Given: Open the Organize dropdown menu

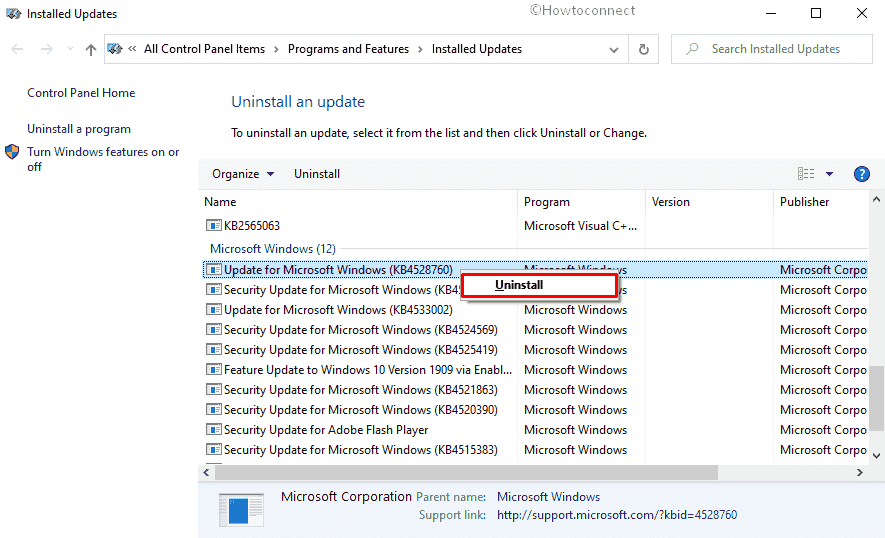Looking at the screenshot, I should (243, 174).
